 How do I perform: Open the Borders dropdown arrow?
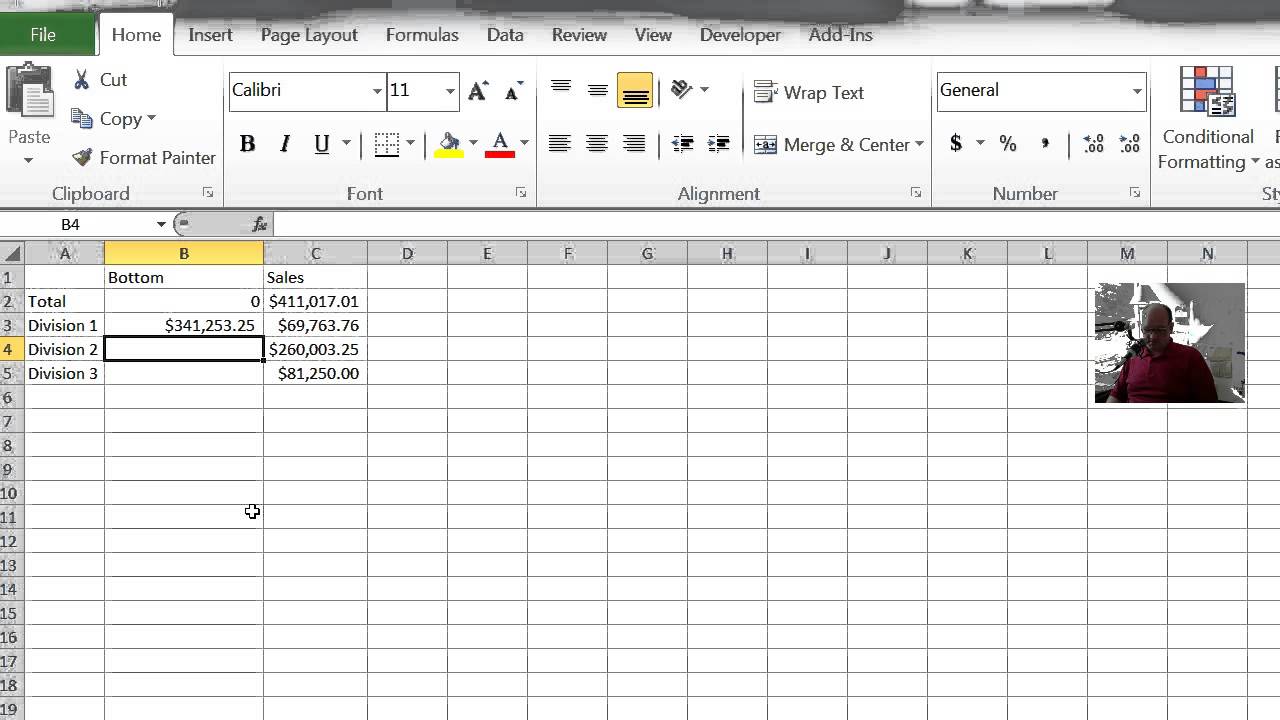[x=410, y=144]
